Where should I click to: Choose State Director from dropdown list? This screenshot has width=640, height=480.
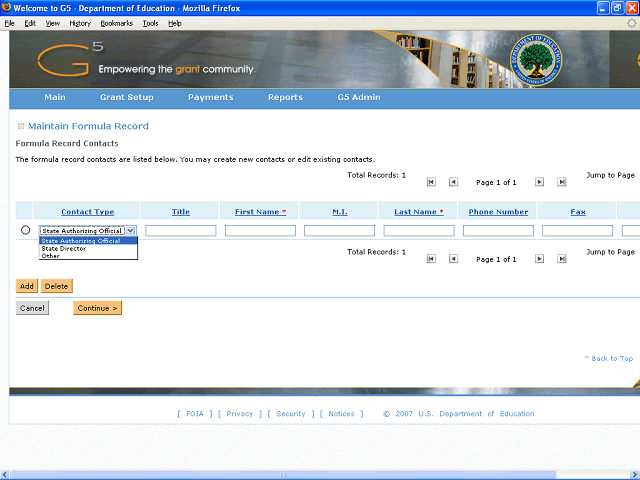(88, 248)
